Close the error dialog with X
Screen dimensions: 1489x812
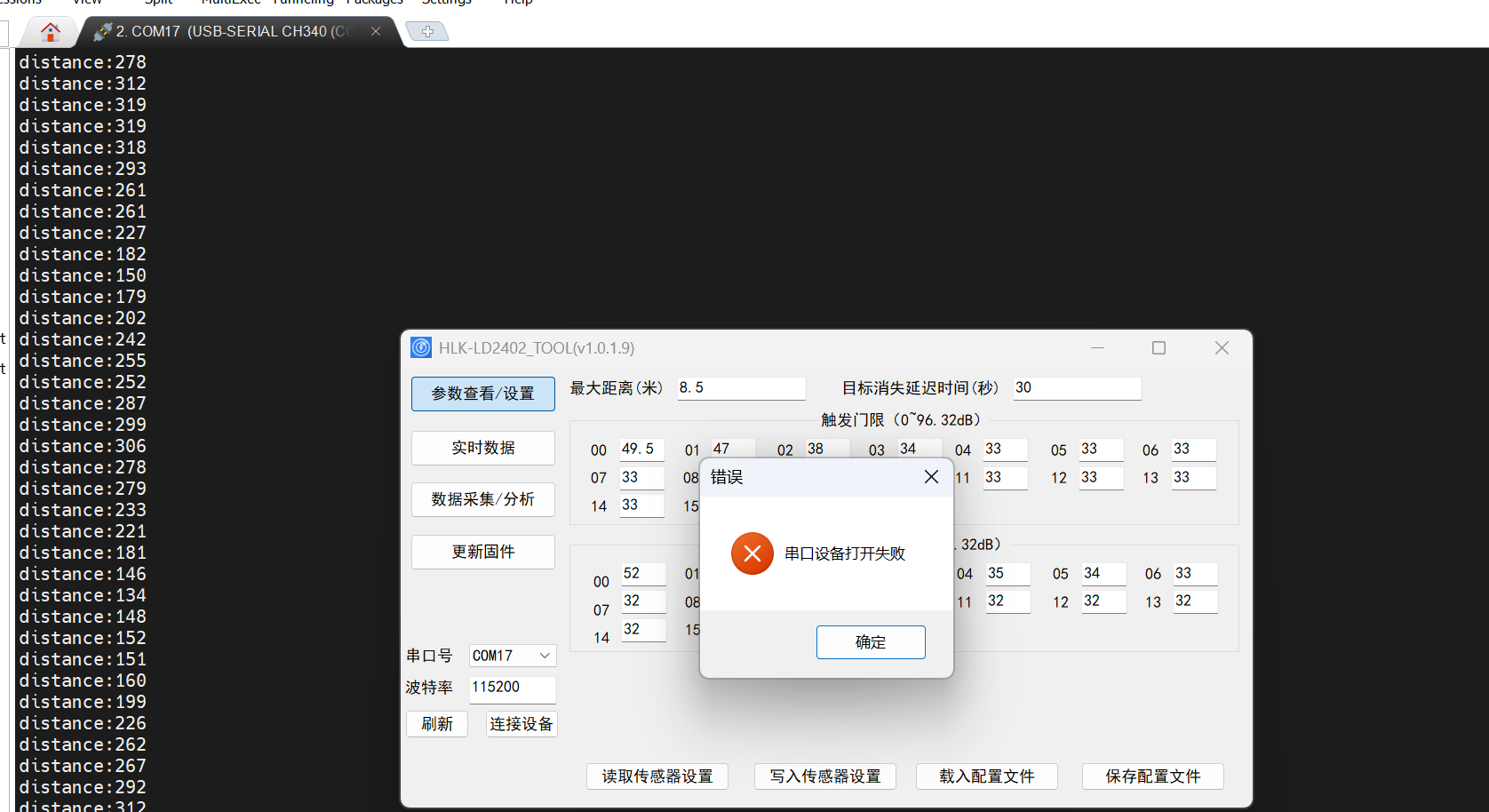tap(931, 477)
